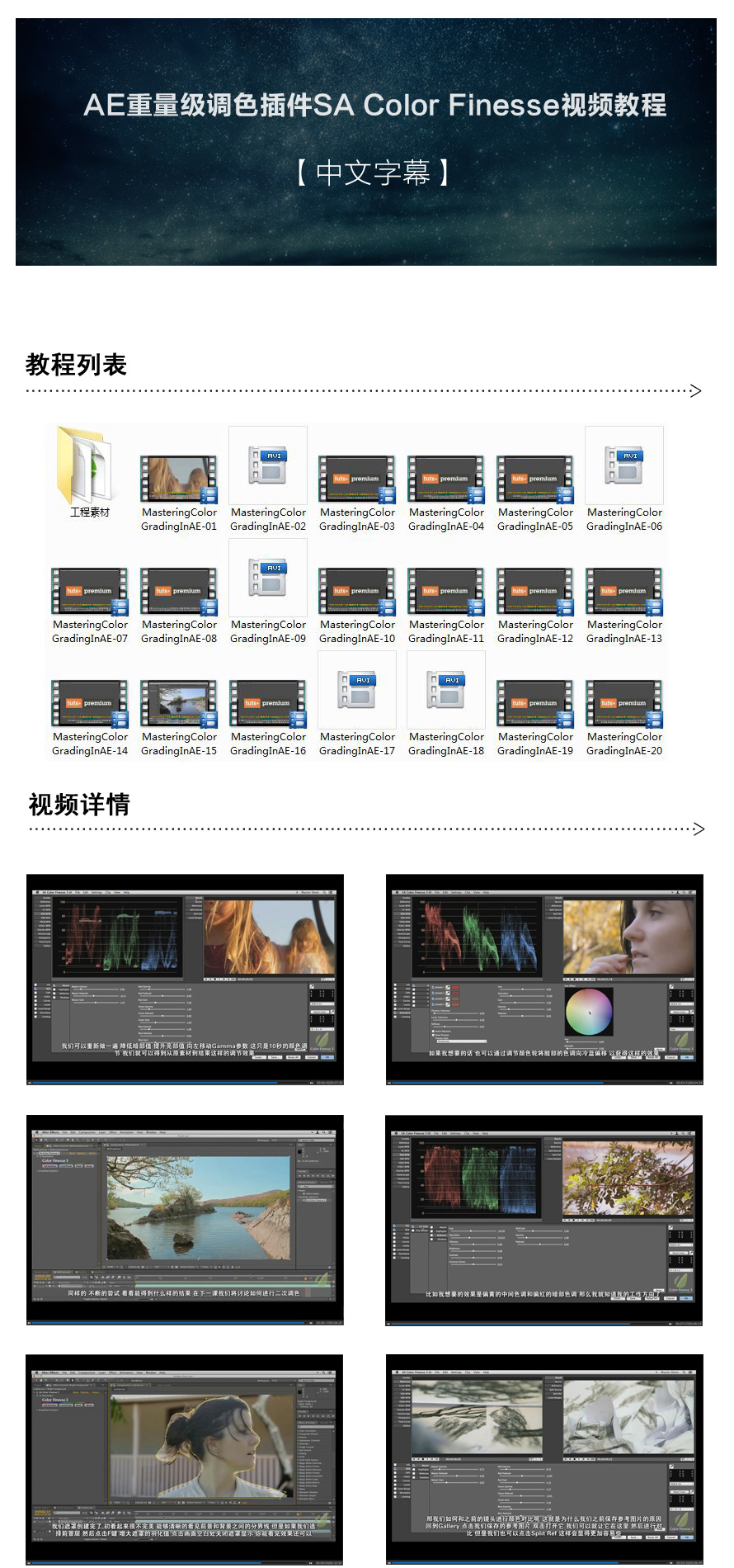
Task: Open video file MasteringColorGradingInAE-03
Action: (357, 479)
